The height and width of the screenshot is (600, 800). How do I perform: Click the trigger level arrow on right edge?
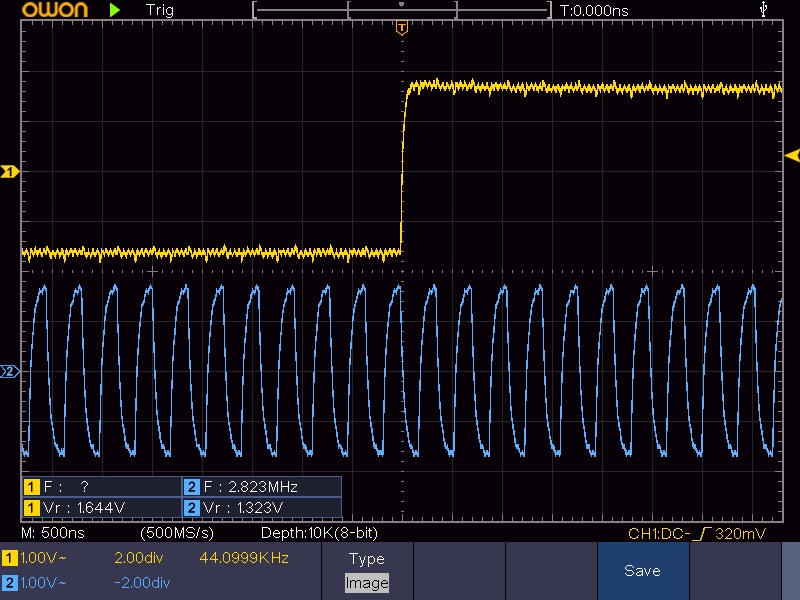tap(792, 155)
